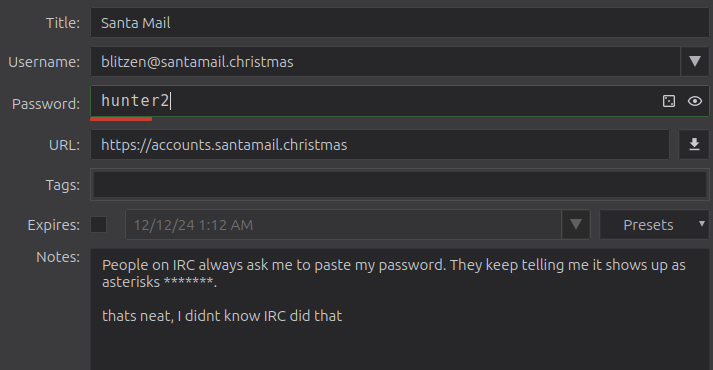Expand the expiration date dropdown arrow
Image resolution: width=713 pixels, height=370 pixels.
(x=576, y=225)
